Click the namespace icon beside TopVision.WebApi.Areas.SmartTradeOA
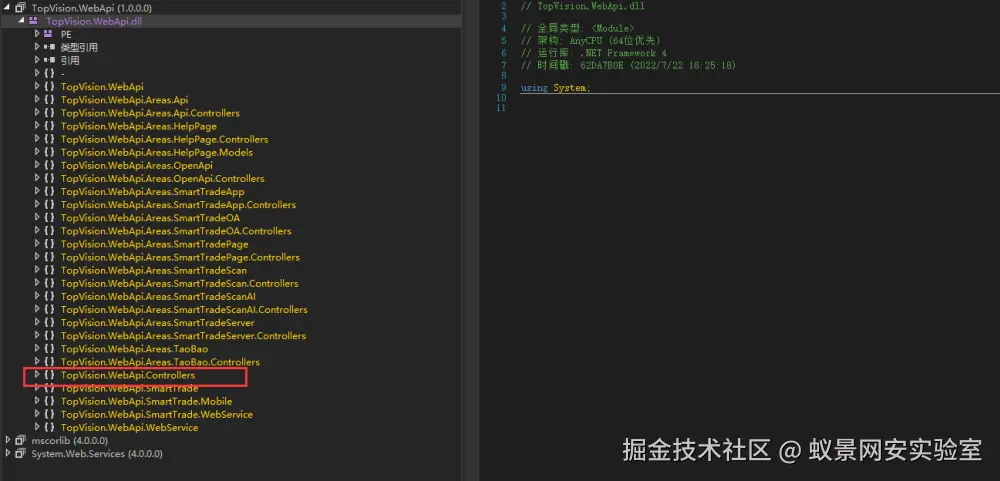1000x481 pixels. tap(49, 217)
